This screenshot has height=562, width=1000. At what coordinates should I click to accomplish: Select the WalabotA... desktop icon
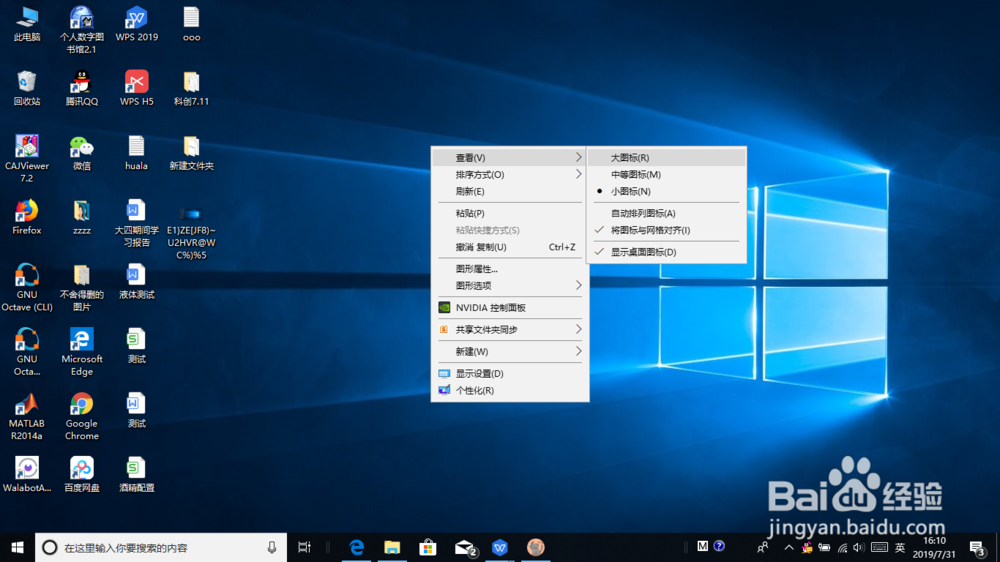tap(27, 475)
